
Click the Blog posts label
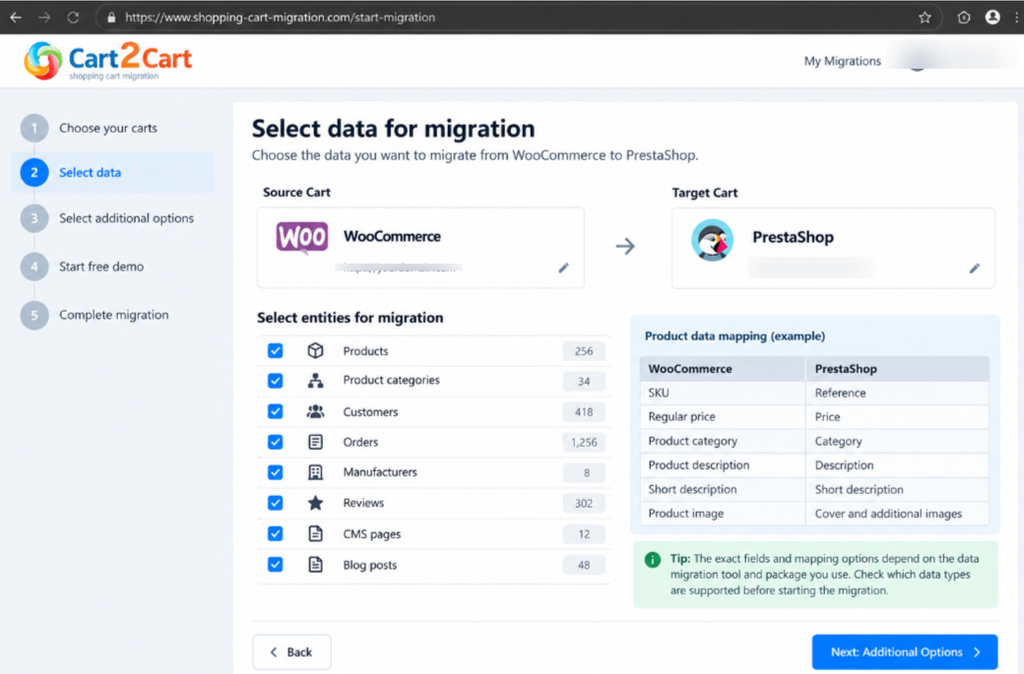coord(370,565)
